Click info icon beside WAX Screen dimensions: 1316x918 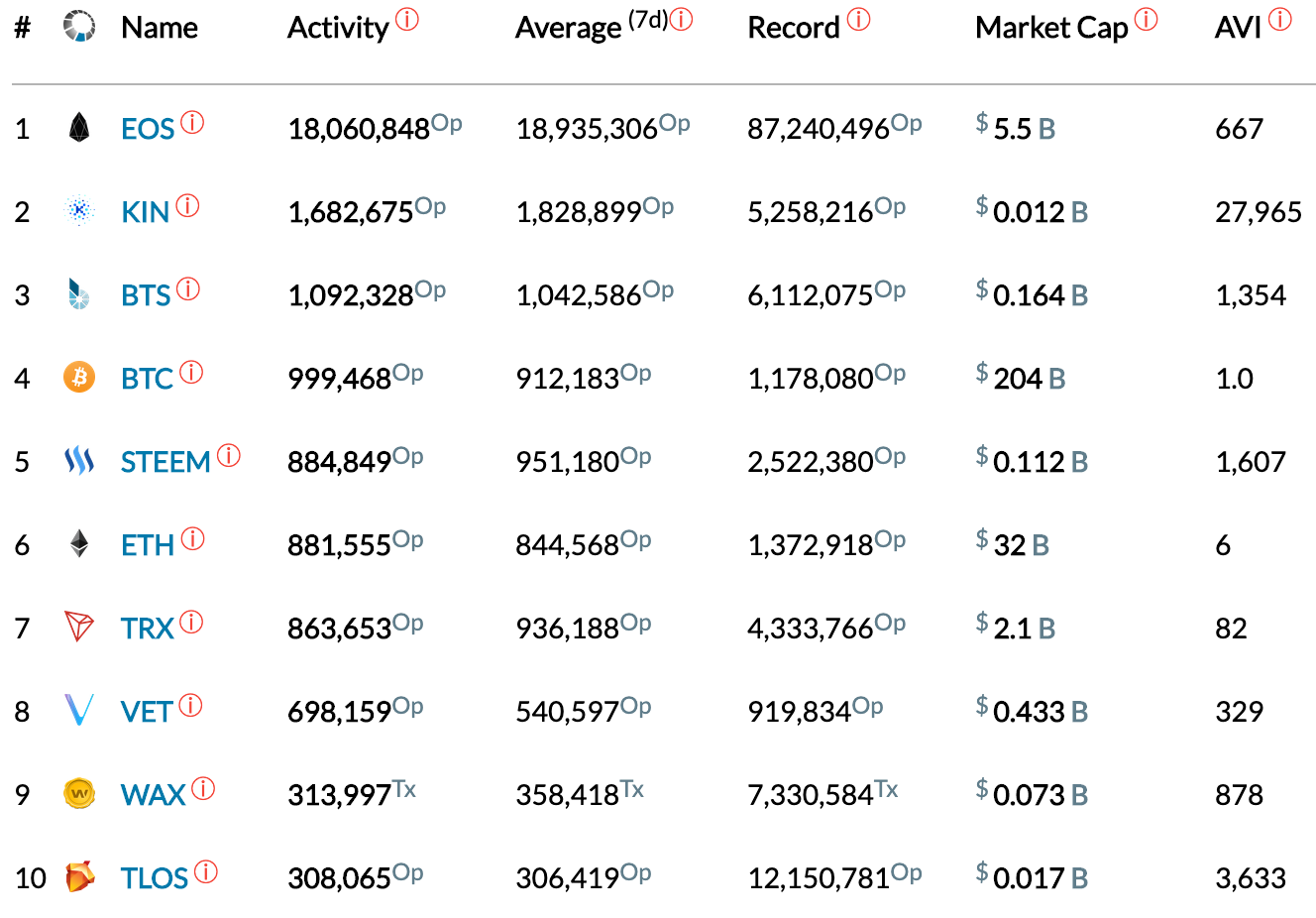point(203,788)
